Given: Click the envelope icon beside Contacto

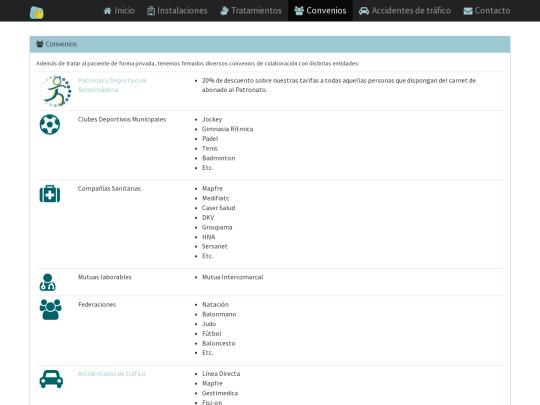Looking at the screenshot, I should click(468, 11).
